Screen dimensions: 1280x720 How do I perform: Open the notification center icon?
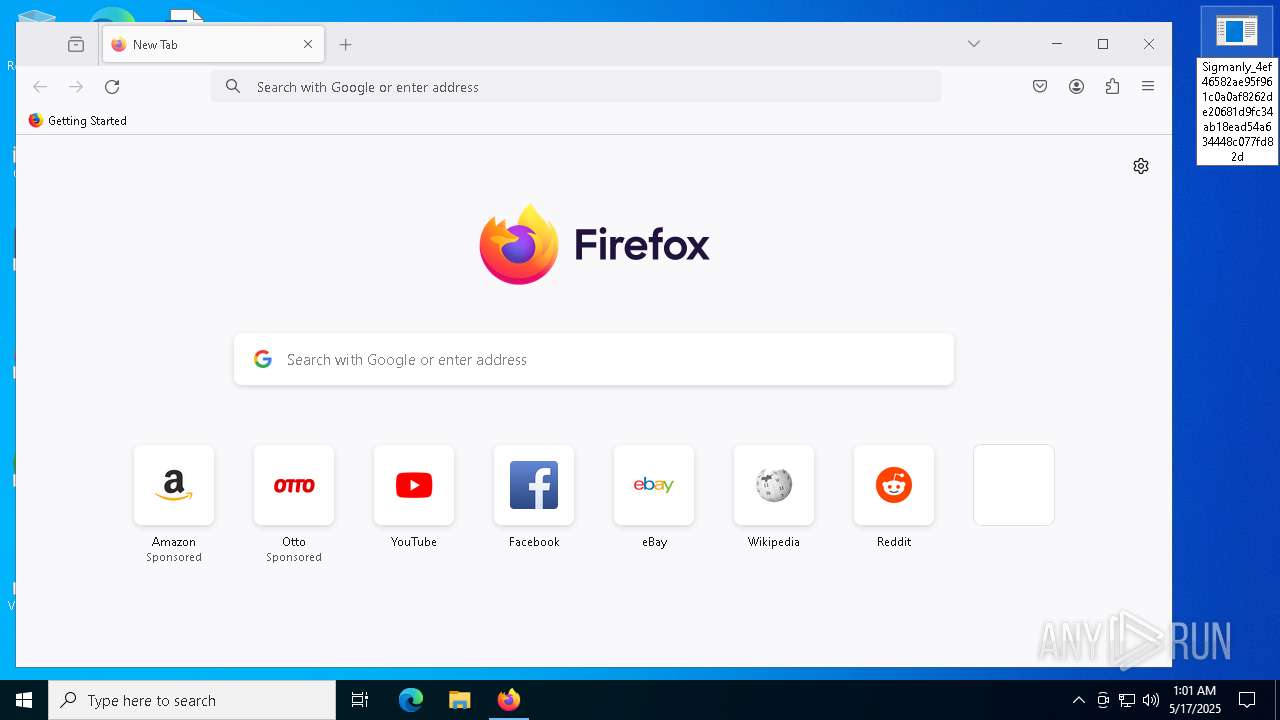click(x=1247, y=700)
